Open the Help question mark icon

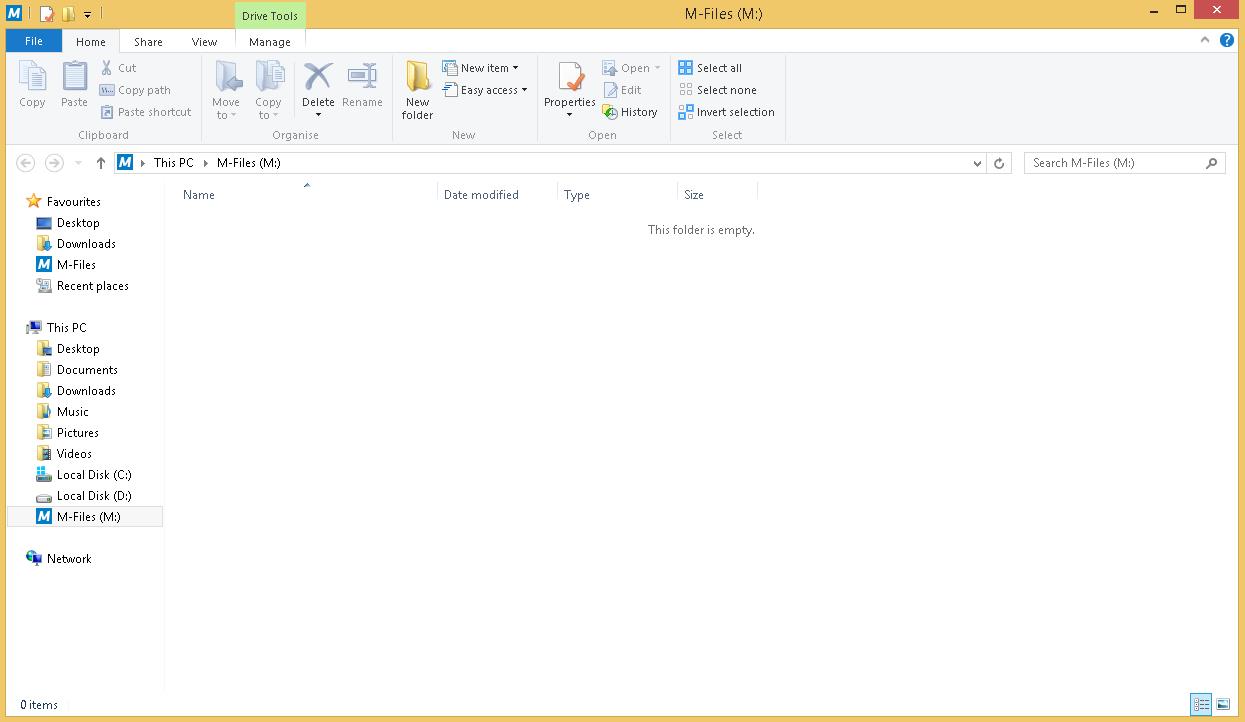click(x=1226, y=41)
